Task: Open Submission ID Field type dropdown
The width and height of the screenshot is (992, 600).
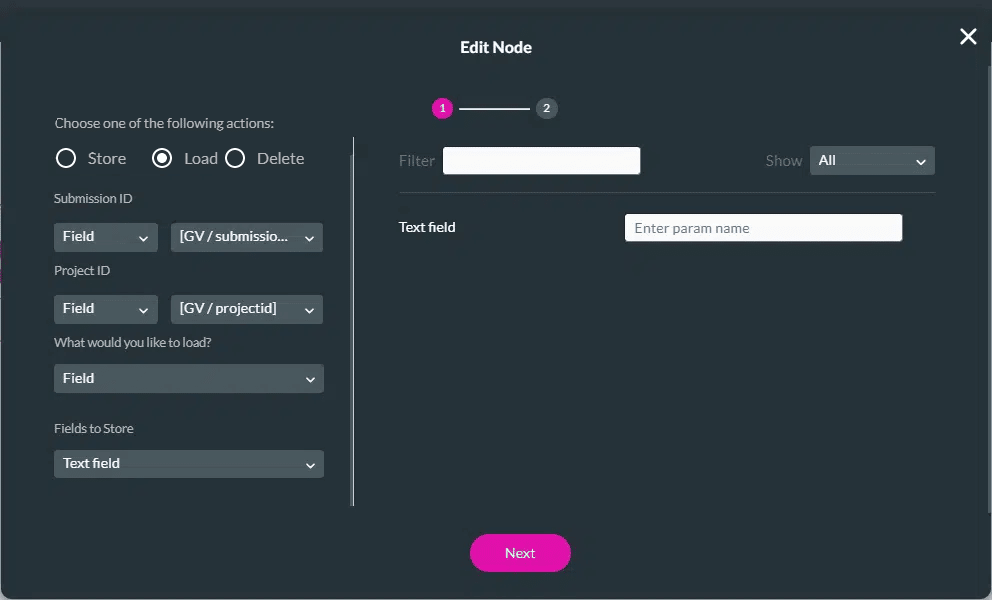Action: click(x=105, y=237)
